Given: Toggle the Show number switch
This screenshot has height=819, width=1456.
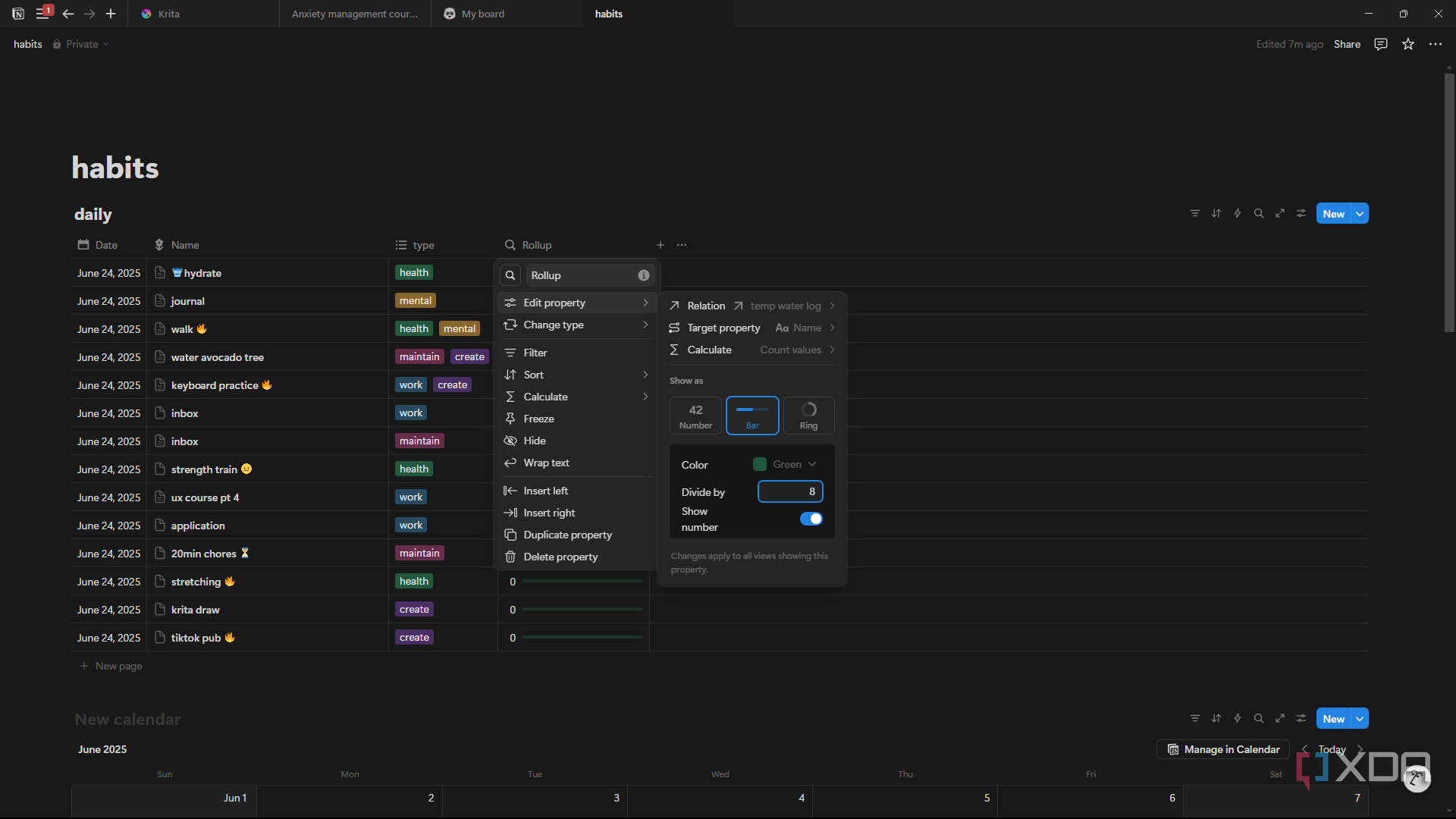Looking at the screenshot, I should pyautogui.click(x=811, y=519).
